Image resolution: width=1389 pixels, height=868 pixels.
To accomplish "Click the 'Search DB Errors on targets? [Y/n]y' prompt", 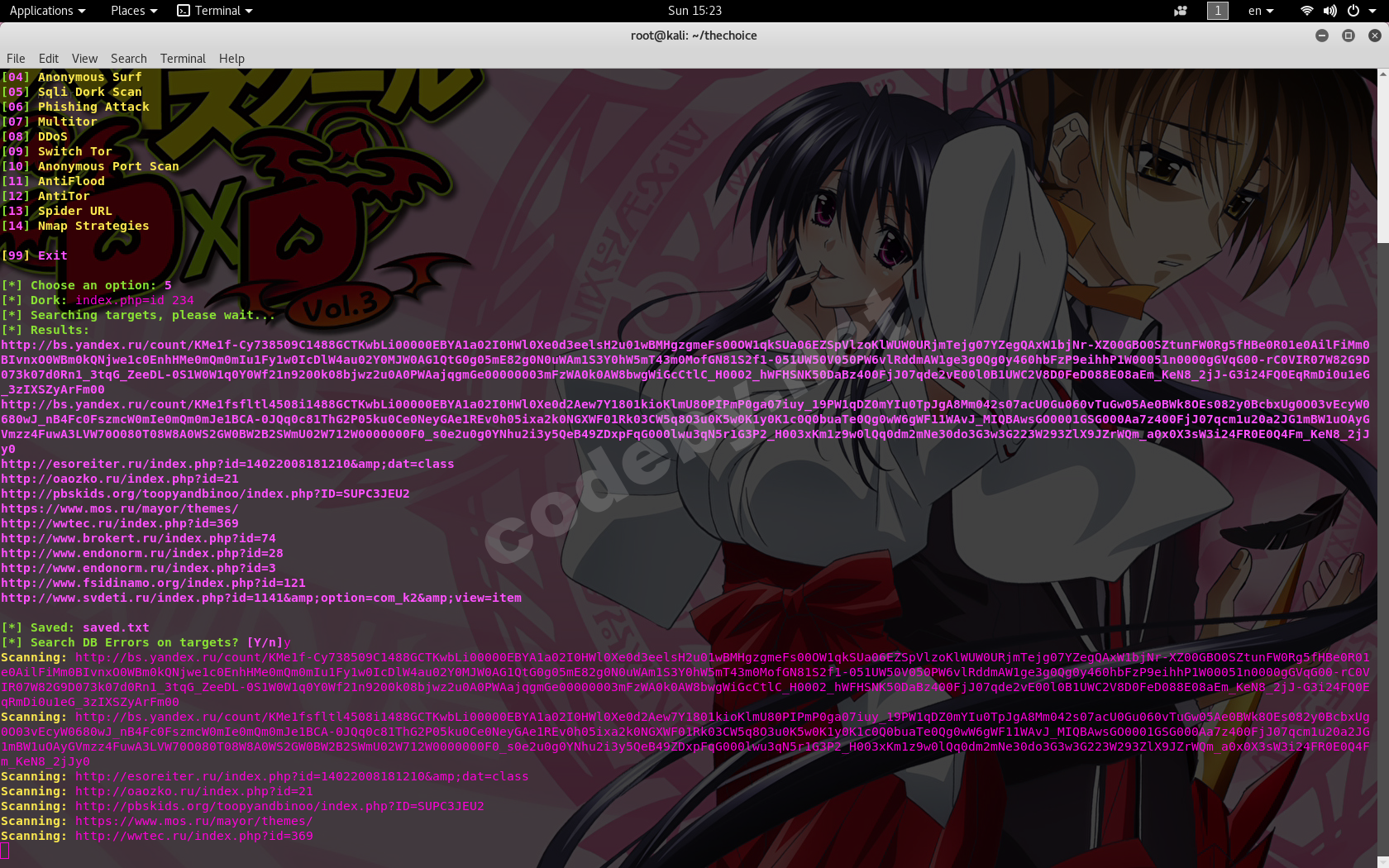I will pyautogui.click(x=146, y=642).
